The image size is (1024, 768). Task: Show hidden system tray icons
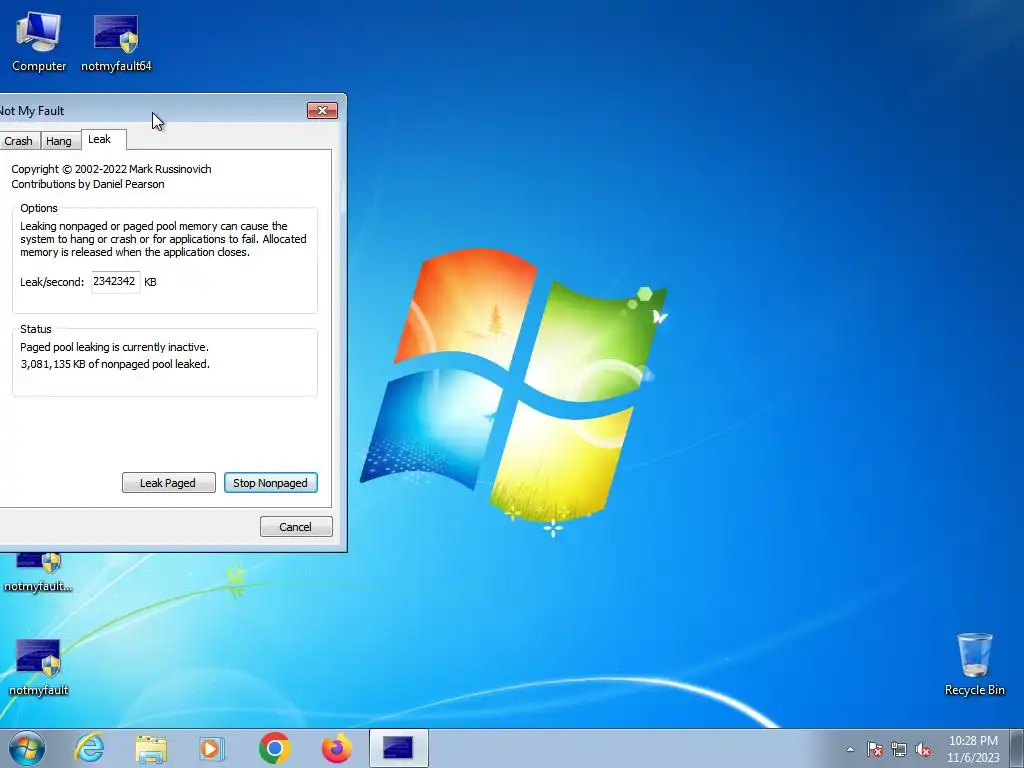click(x=850, y=749)
